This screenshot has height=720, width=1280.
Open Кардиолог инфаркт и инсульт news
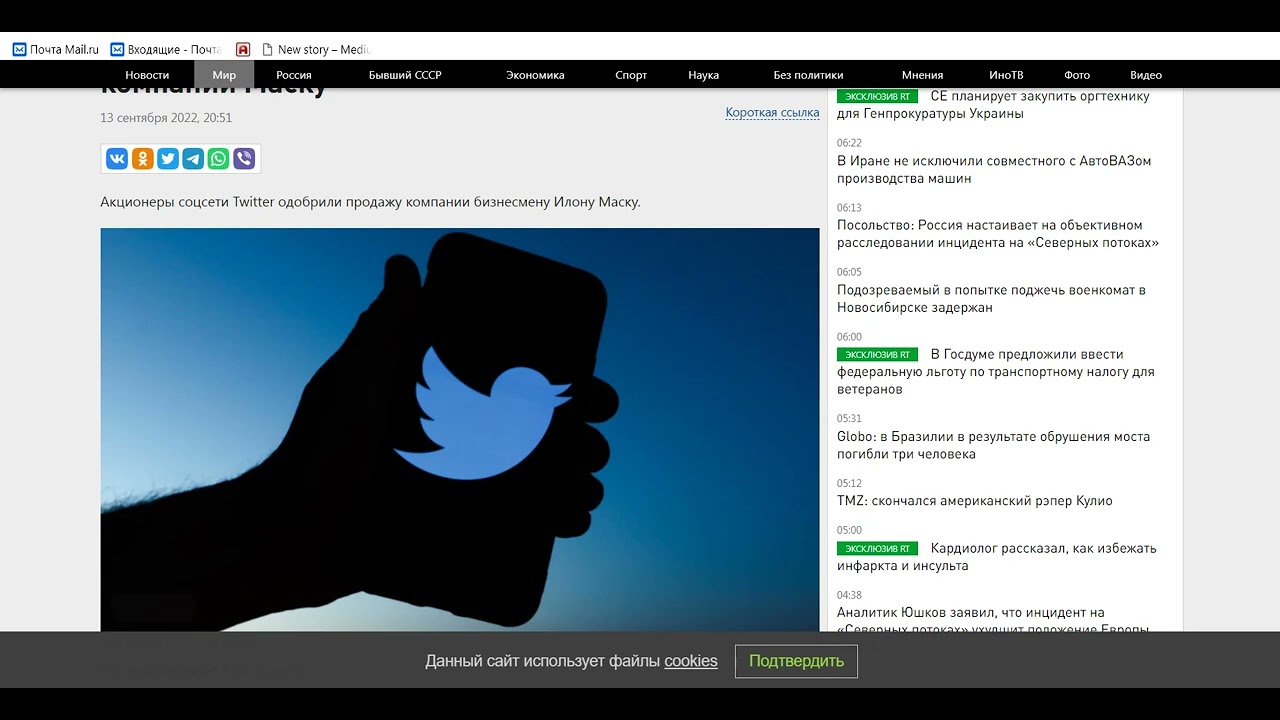point(997,557)
